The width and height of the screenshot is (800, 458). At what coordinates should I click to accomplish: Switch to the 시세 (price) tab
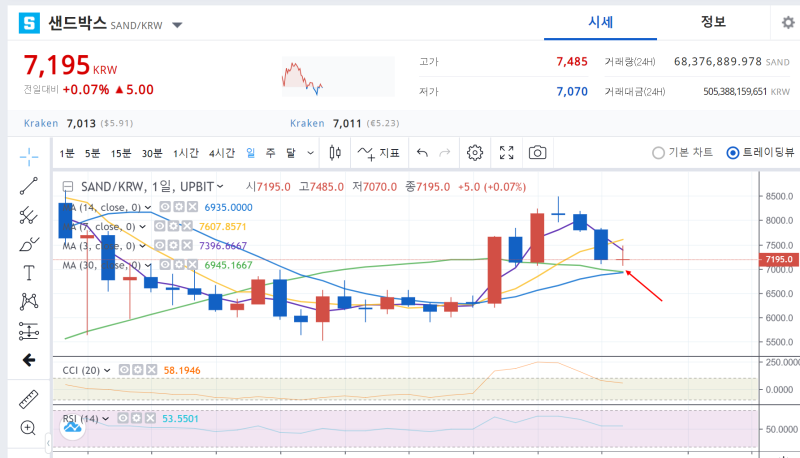tap(601, 22)
